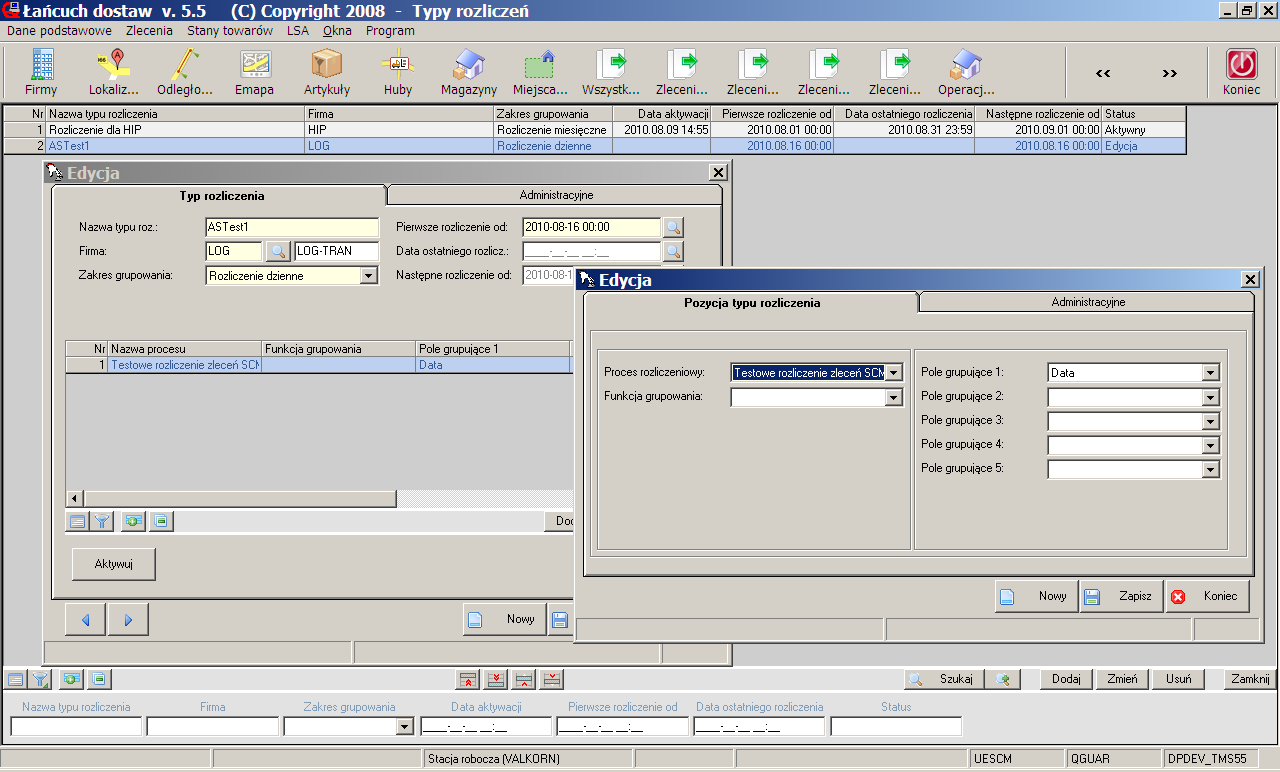
Task: Click the Szukaj button
Action: click(944, 679)
